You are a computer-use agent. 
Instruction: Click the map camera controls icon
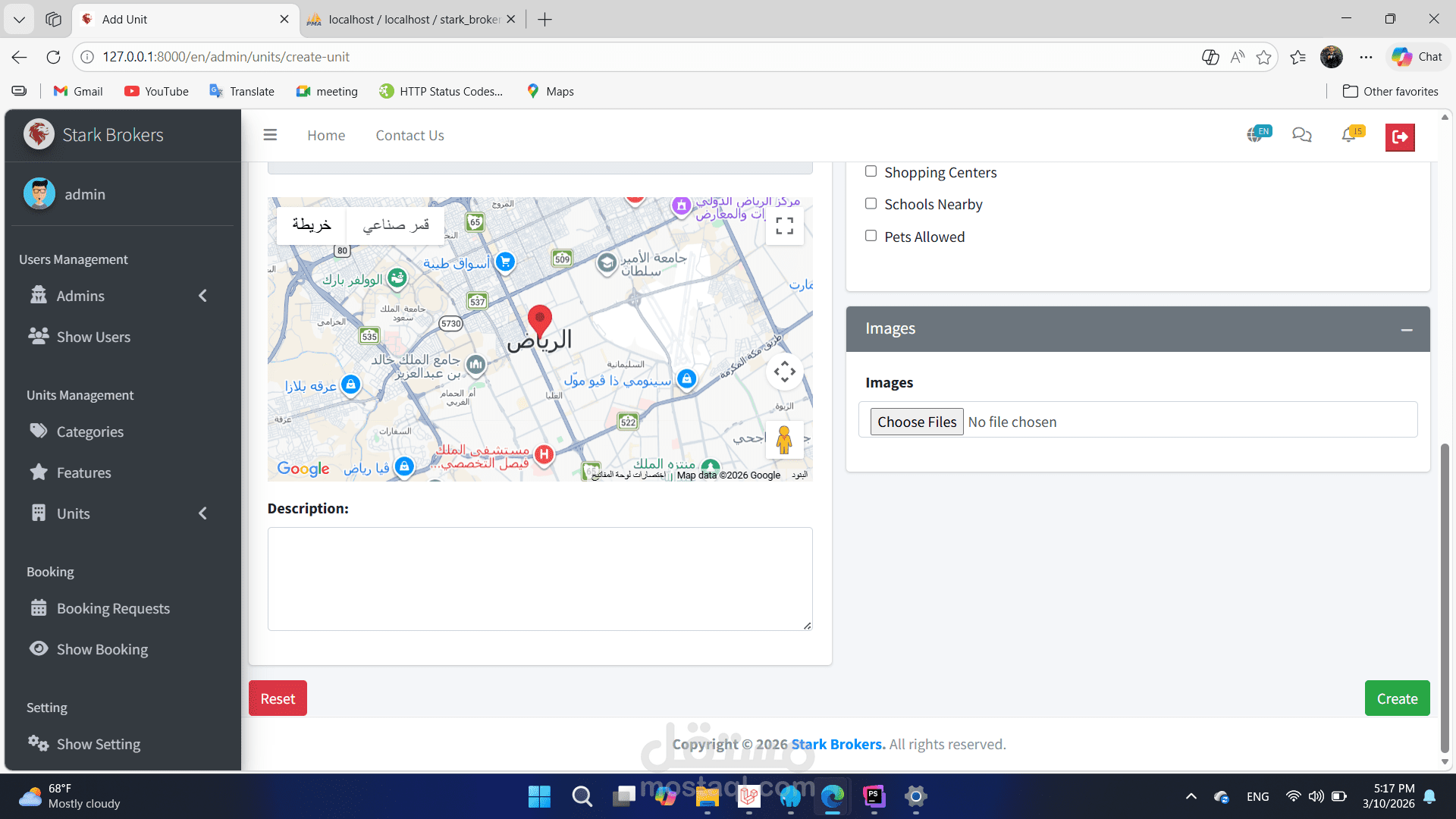[785, 372]
